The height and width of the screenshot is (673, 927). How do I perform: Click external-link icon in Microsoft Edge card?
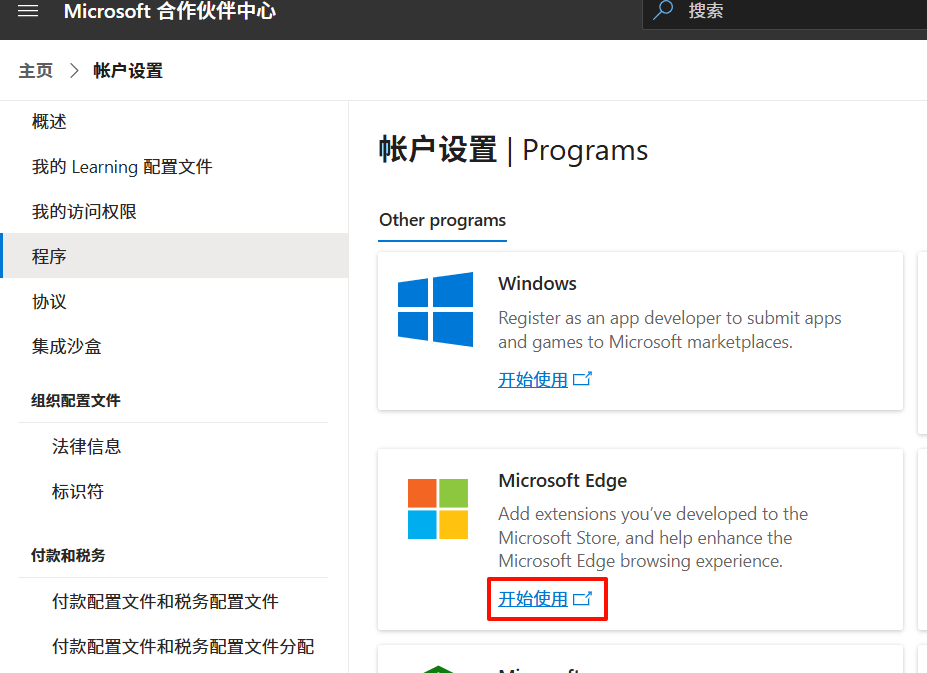582,598
